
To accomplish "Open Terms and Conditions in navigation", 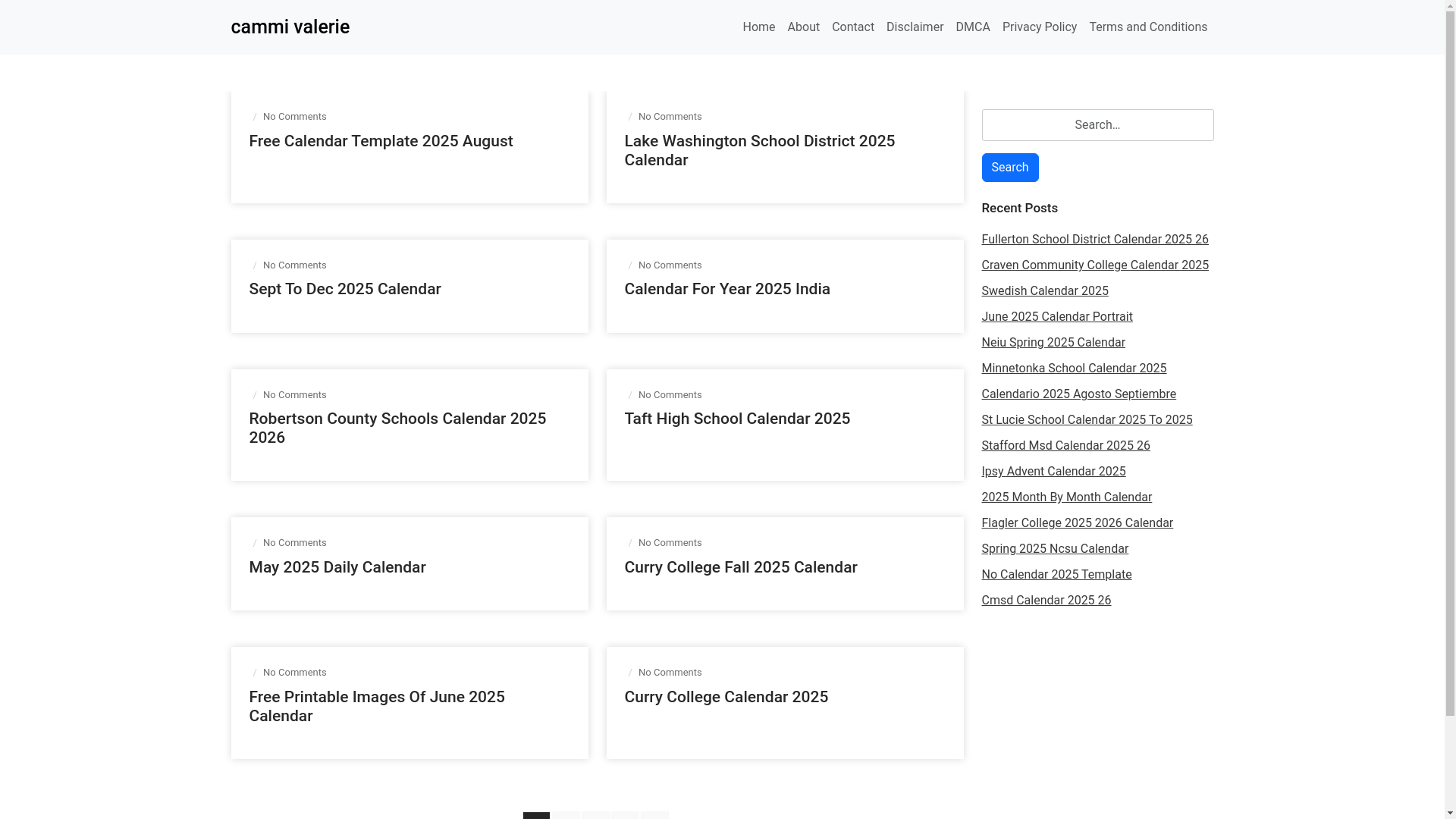I will [x=1147, y=27].
